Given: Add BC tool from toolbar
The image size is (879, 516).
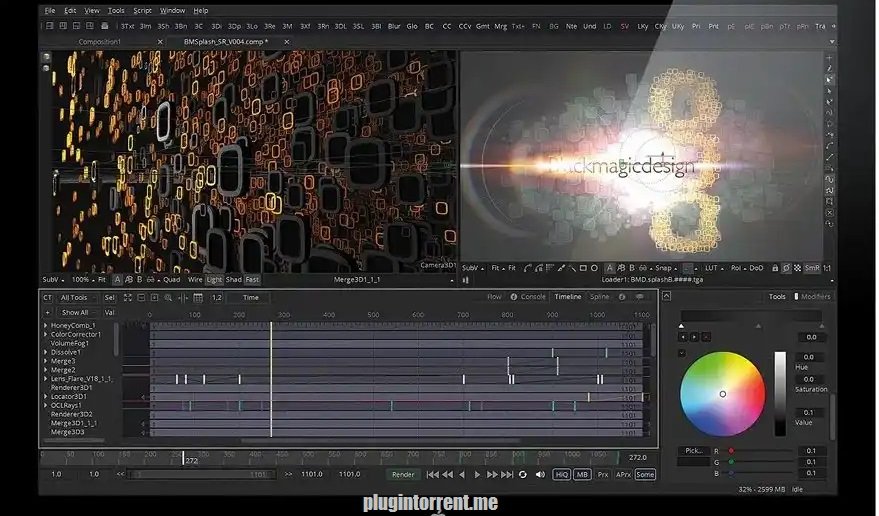Looking at the screenshot, I should (x=429, y=26).
